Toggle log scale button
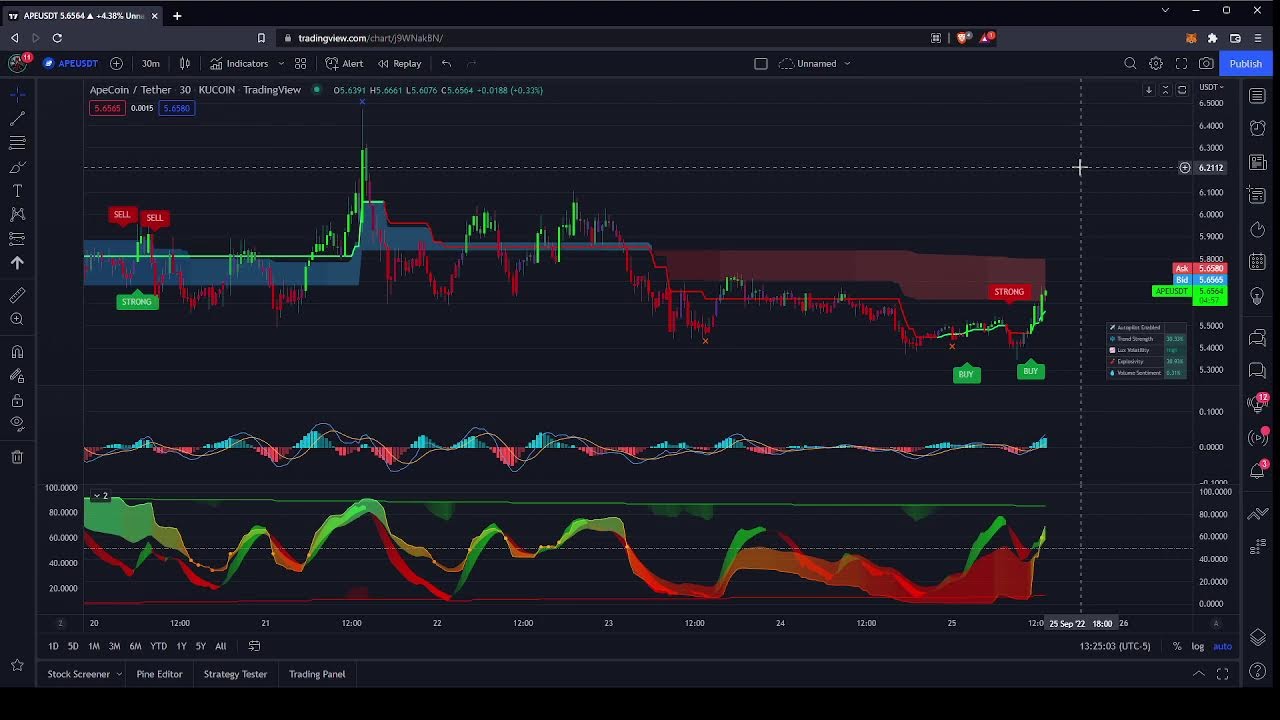 (1197, 646)
